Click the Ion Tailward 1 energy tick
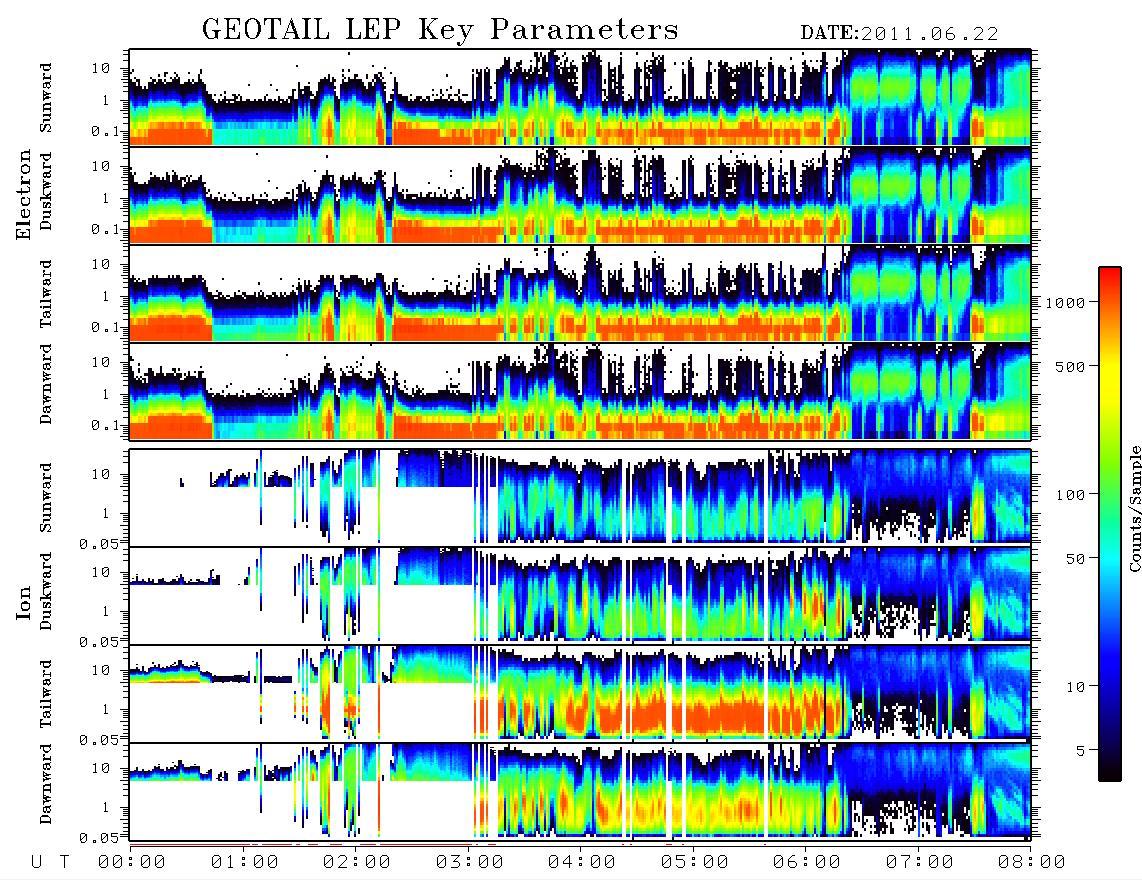The image size is (1142, 880). point(106,709)
